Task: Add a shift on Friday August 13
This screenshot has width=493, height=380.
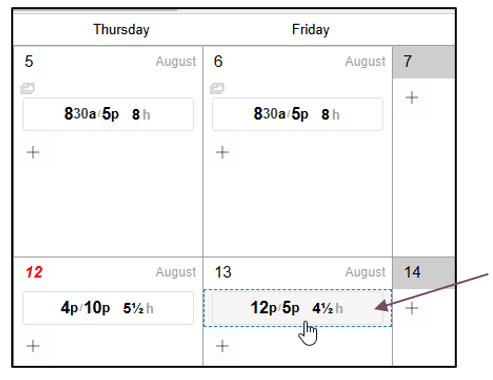Action: point(222,346)
